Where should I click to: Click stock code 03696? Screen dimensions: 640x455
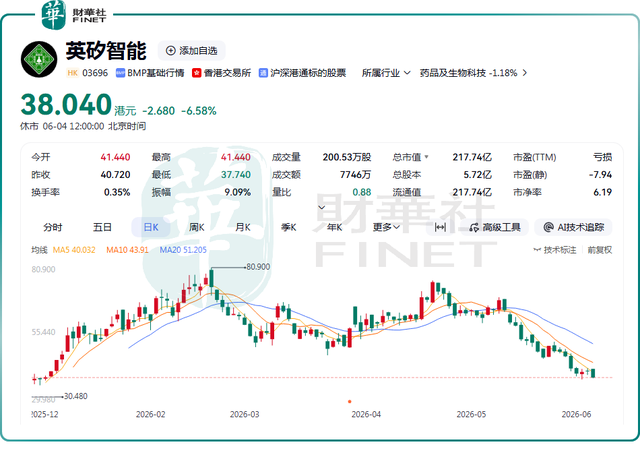pyautogui.click(x=95, y=73)
